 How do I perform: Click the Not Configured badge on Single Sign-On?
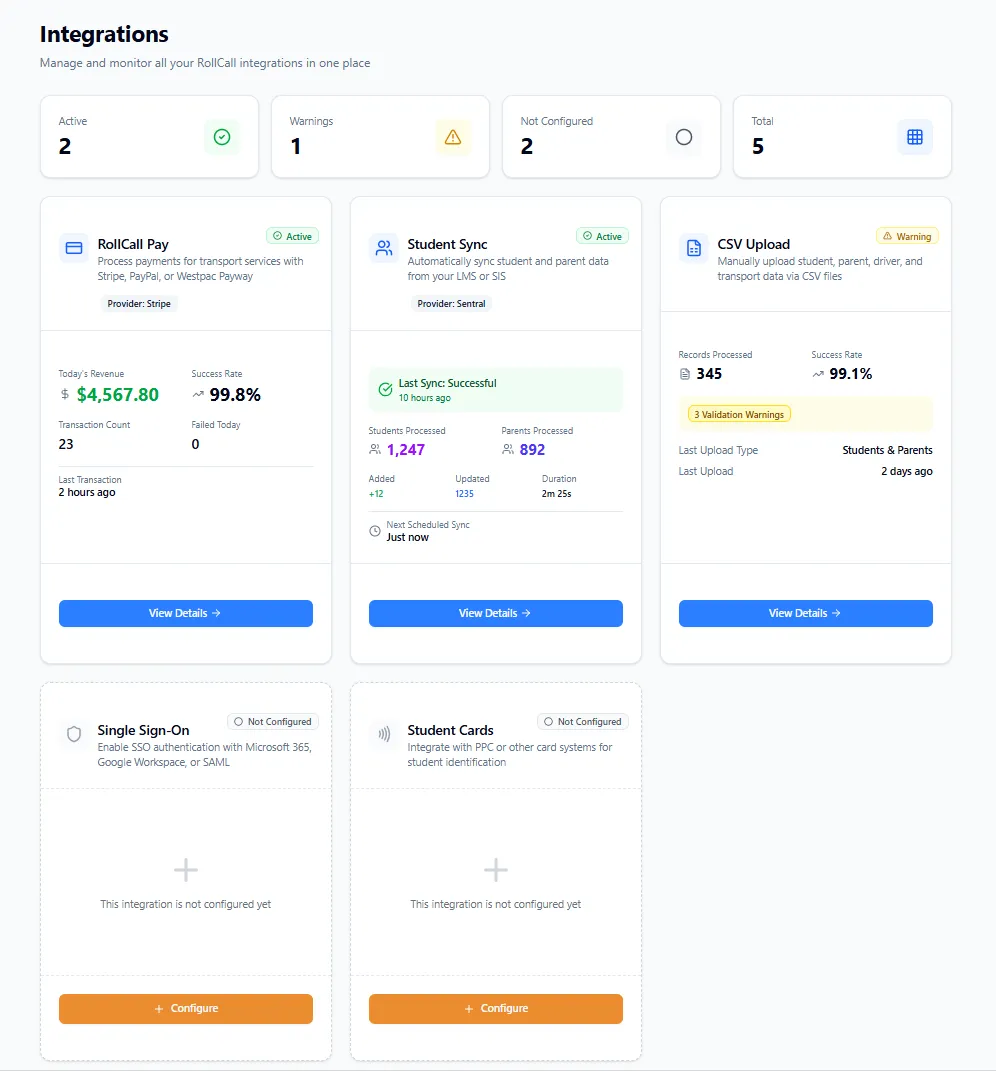pyautogui.click(x=273, y=721)
